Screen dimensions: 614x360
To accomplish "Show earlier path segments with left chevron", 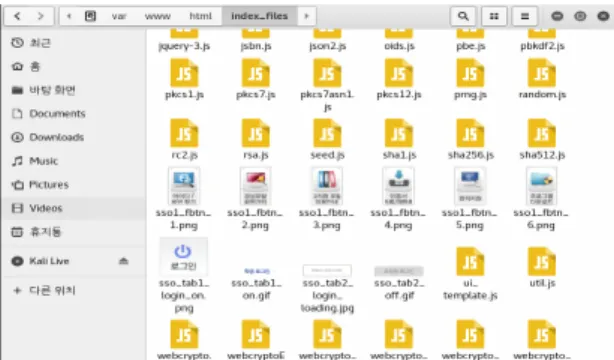I will [x=69, y=16].
